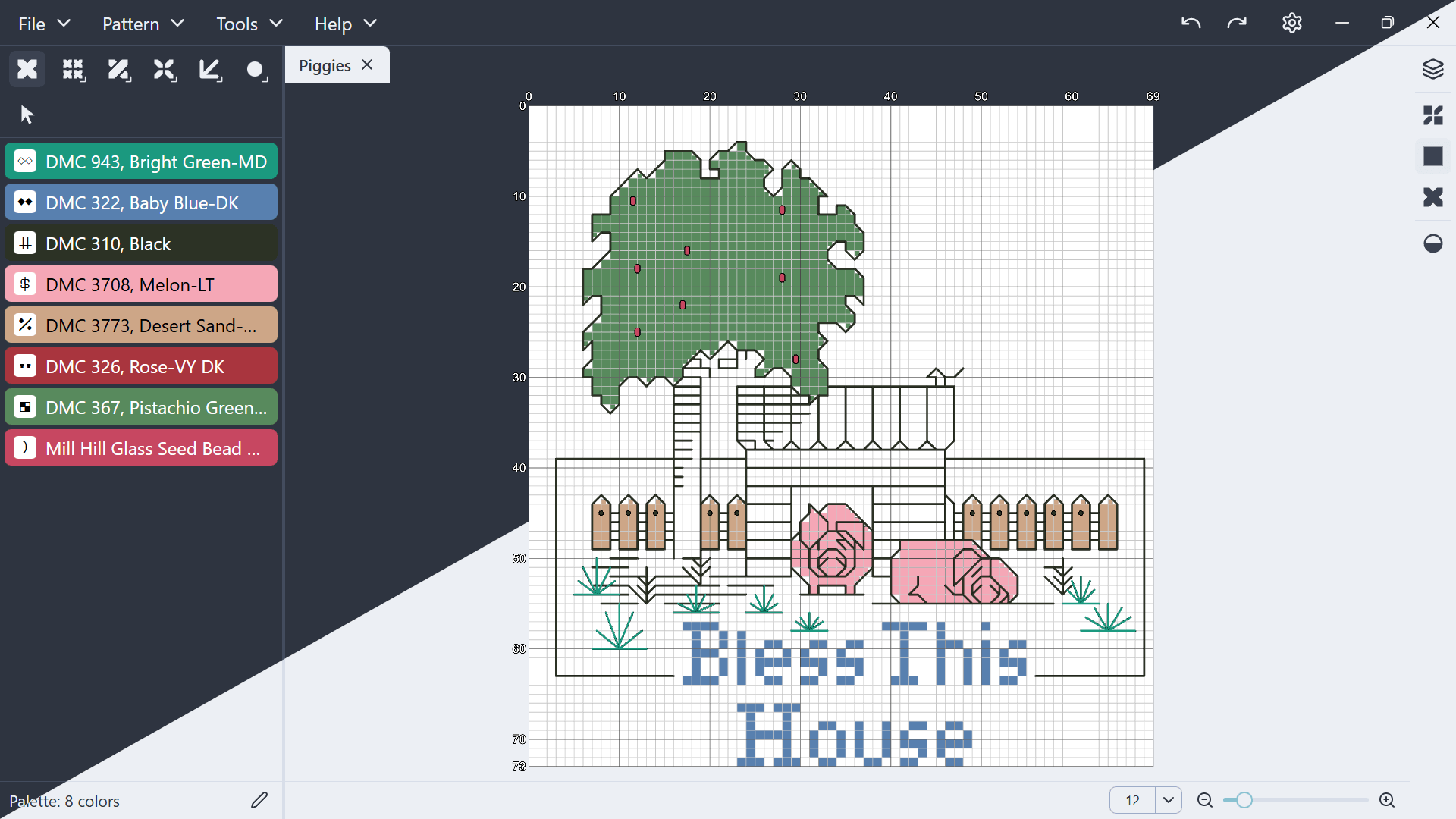This screenshot has height=819, width=1456.
Task: Select the back stitch line tool
Action: tap(210, 70)
